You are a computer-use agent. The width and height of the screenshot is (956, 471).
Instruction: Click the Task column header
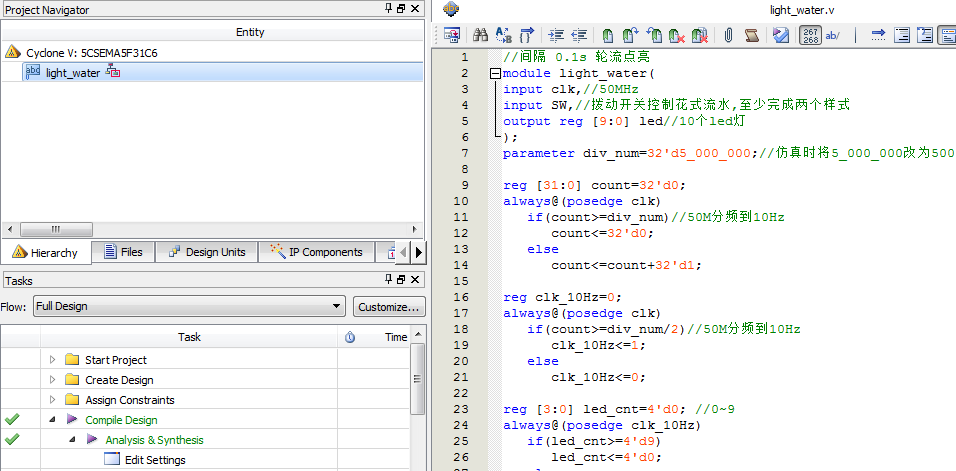point(189,337)
